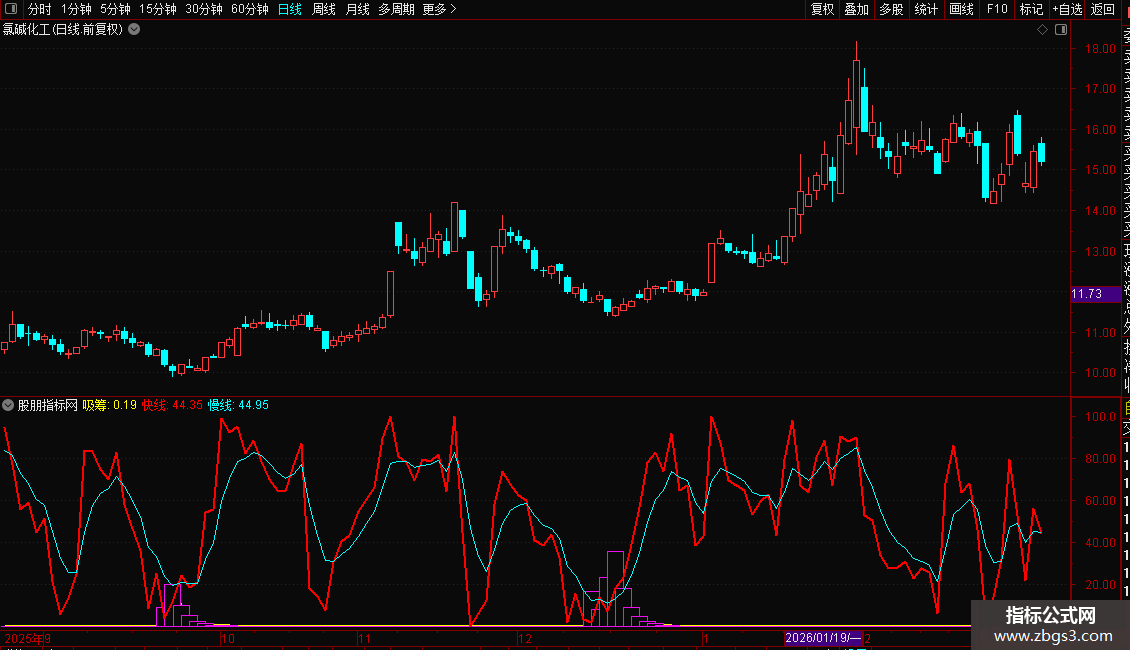Switch to 日线 daily chart

point(290,9)
